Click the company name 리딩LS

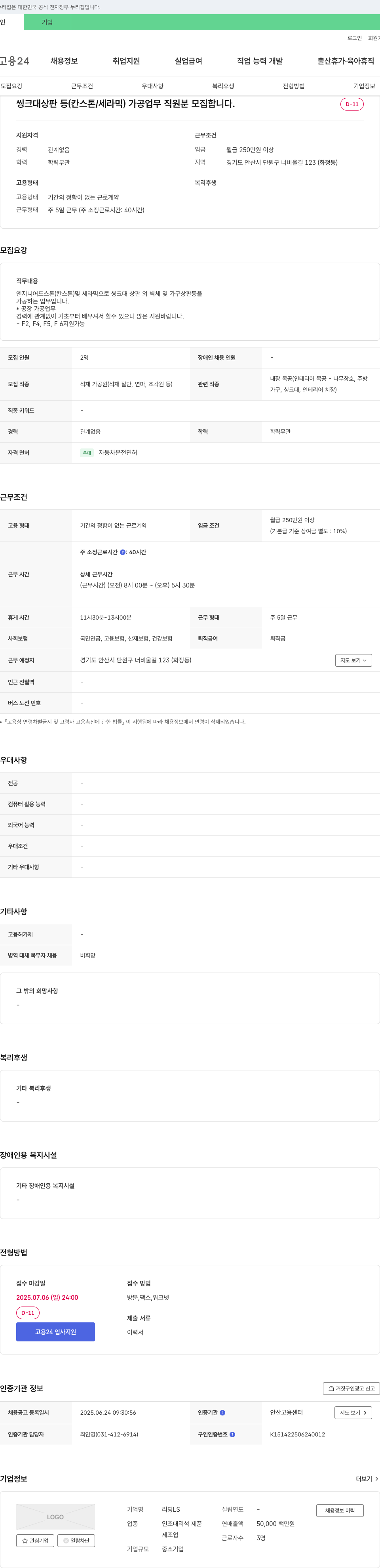click(x=171, y=1509)
